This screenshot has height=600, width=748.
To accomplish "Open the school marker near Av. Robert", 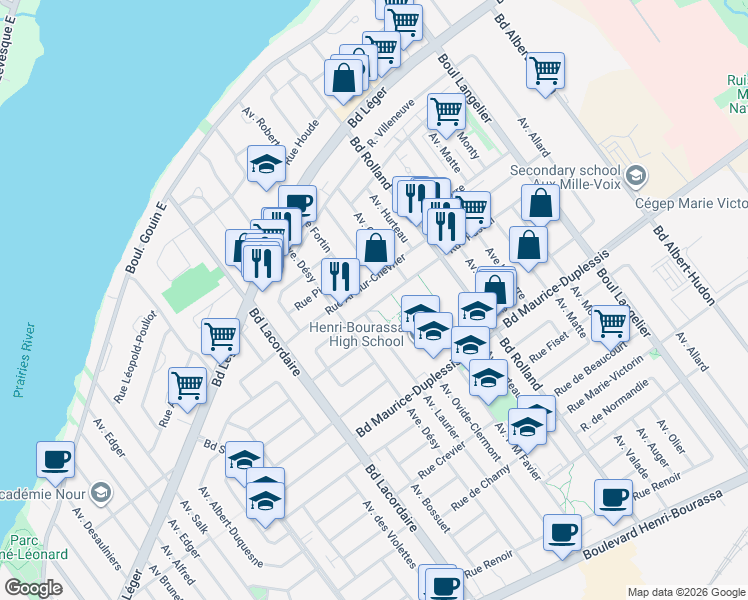I will click(x=266, y=165).
